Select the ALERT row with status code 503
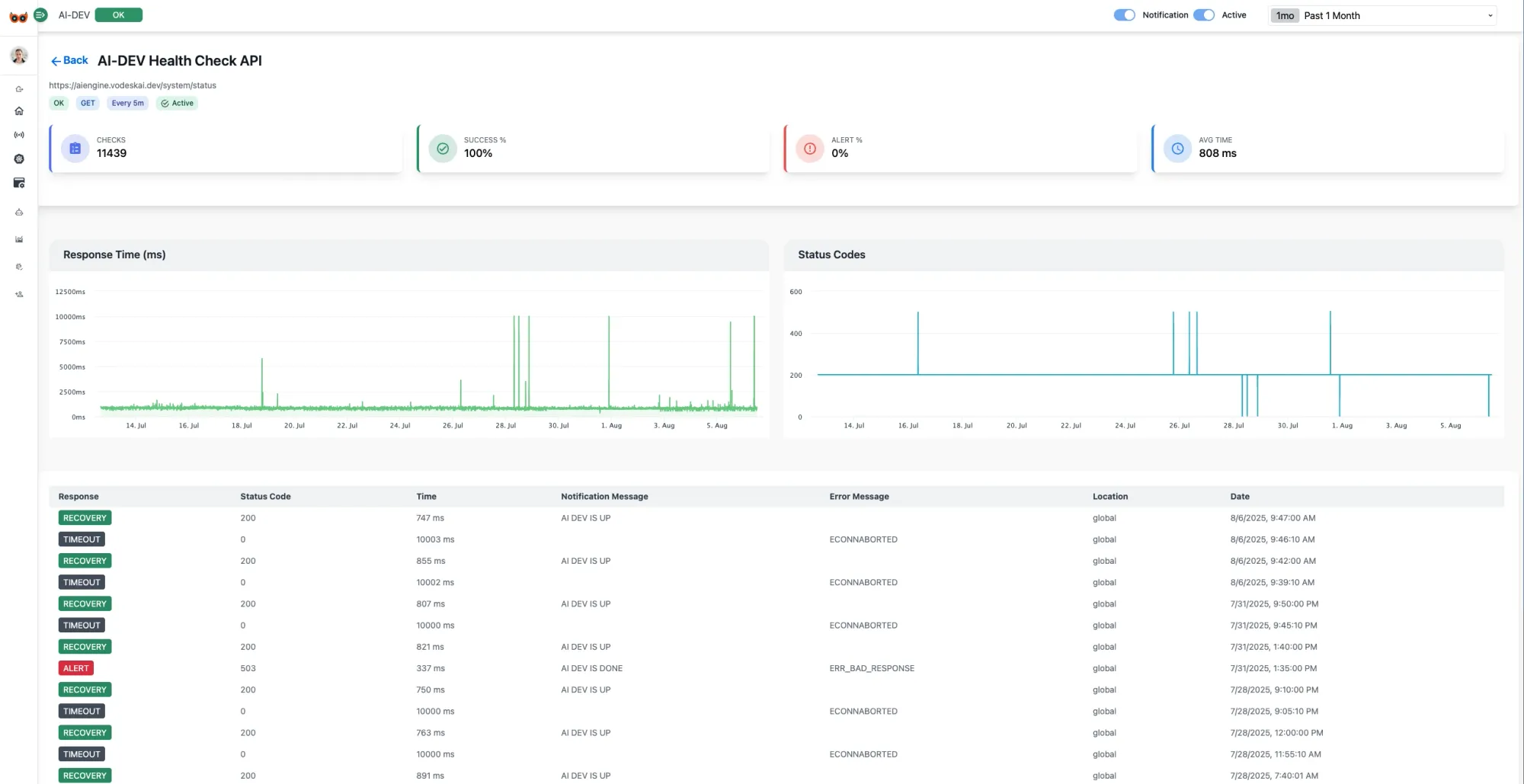 point(76,668)
